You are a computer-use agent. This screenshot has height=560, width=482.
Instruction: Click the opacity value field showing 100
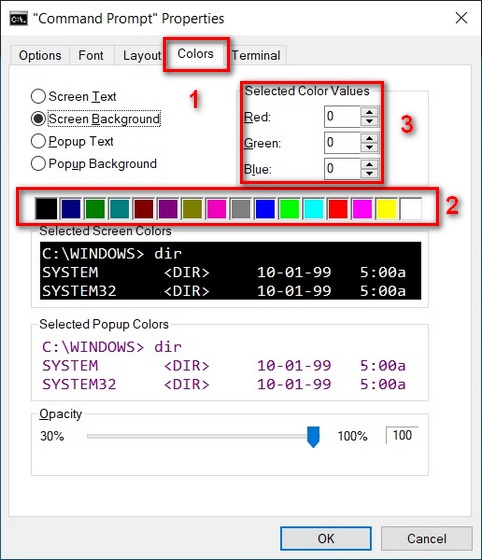click(402, 435)
